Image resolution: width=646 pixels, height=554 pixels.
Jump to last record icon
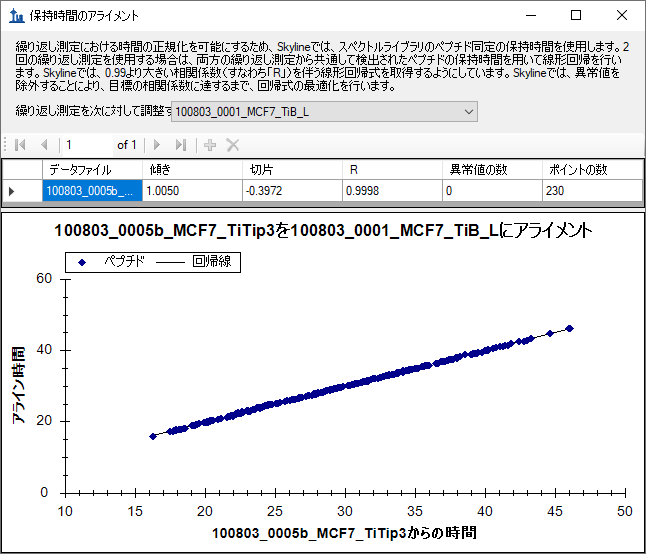pyautogui.click(x=181, y=145)
